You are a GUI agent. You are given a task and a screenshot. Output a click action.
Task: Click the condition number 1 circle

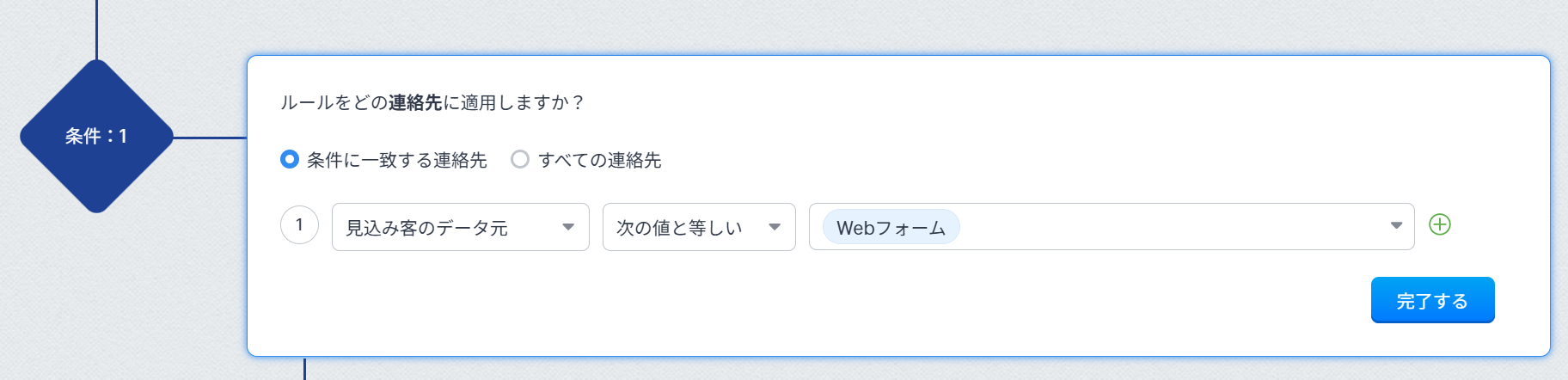point(299,225)
